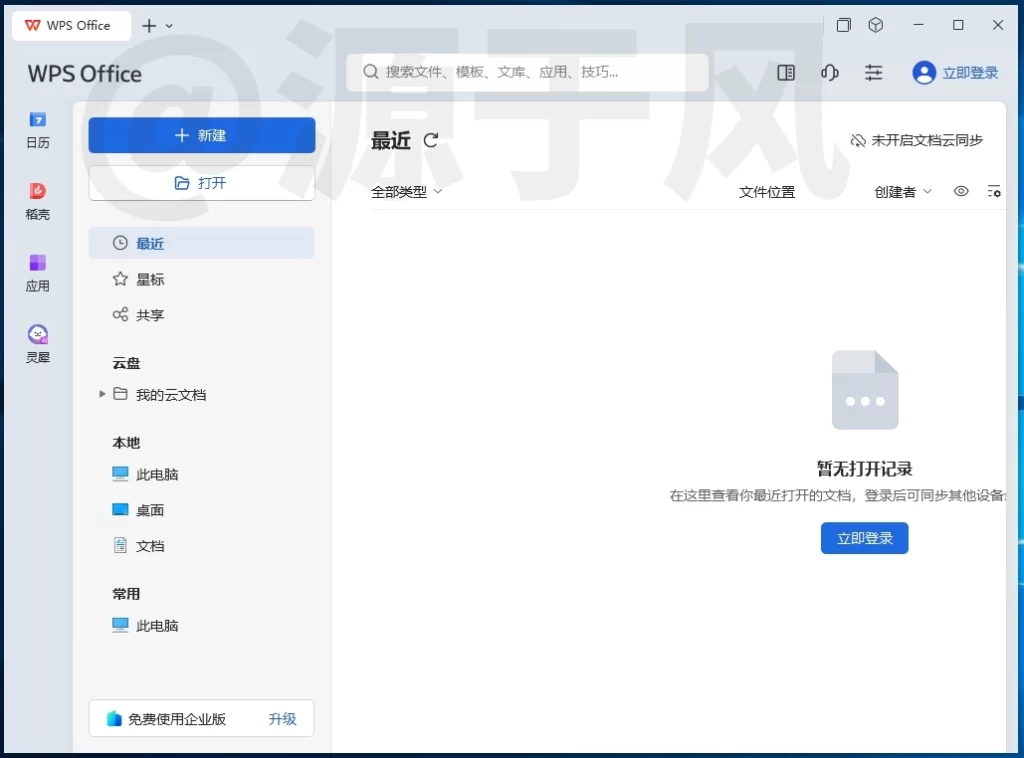Click the 本地 section heading
1024x758 pixels.
point(126,443)
